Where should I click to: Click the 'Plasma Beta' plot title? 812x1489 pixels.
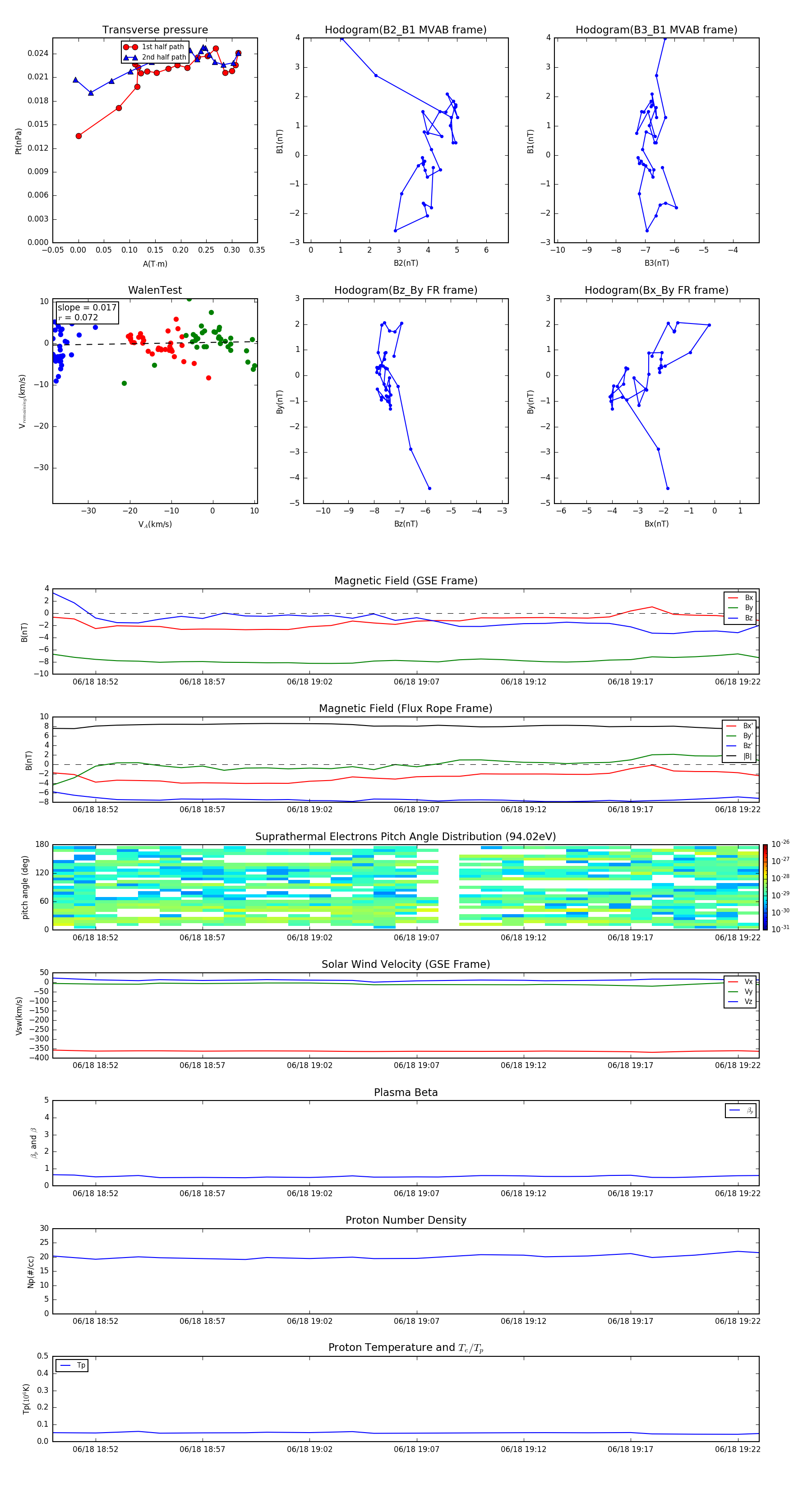(406, 1092)
